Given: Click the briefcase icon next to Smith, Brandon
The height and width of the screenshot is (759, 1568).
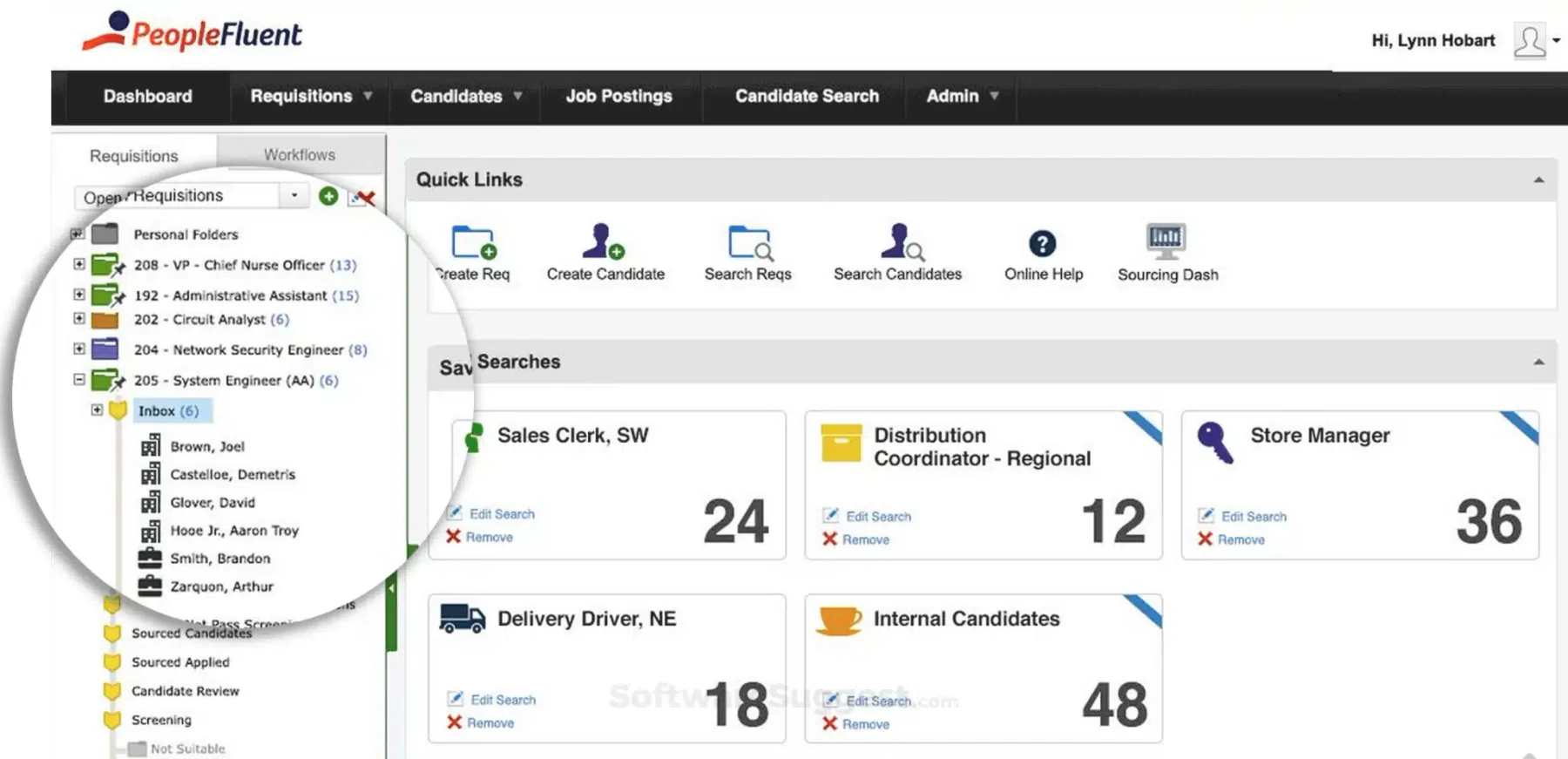Looking at the screenshot, I should pyautogui.click(x=150, y=558).
